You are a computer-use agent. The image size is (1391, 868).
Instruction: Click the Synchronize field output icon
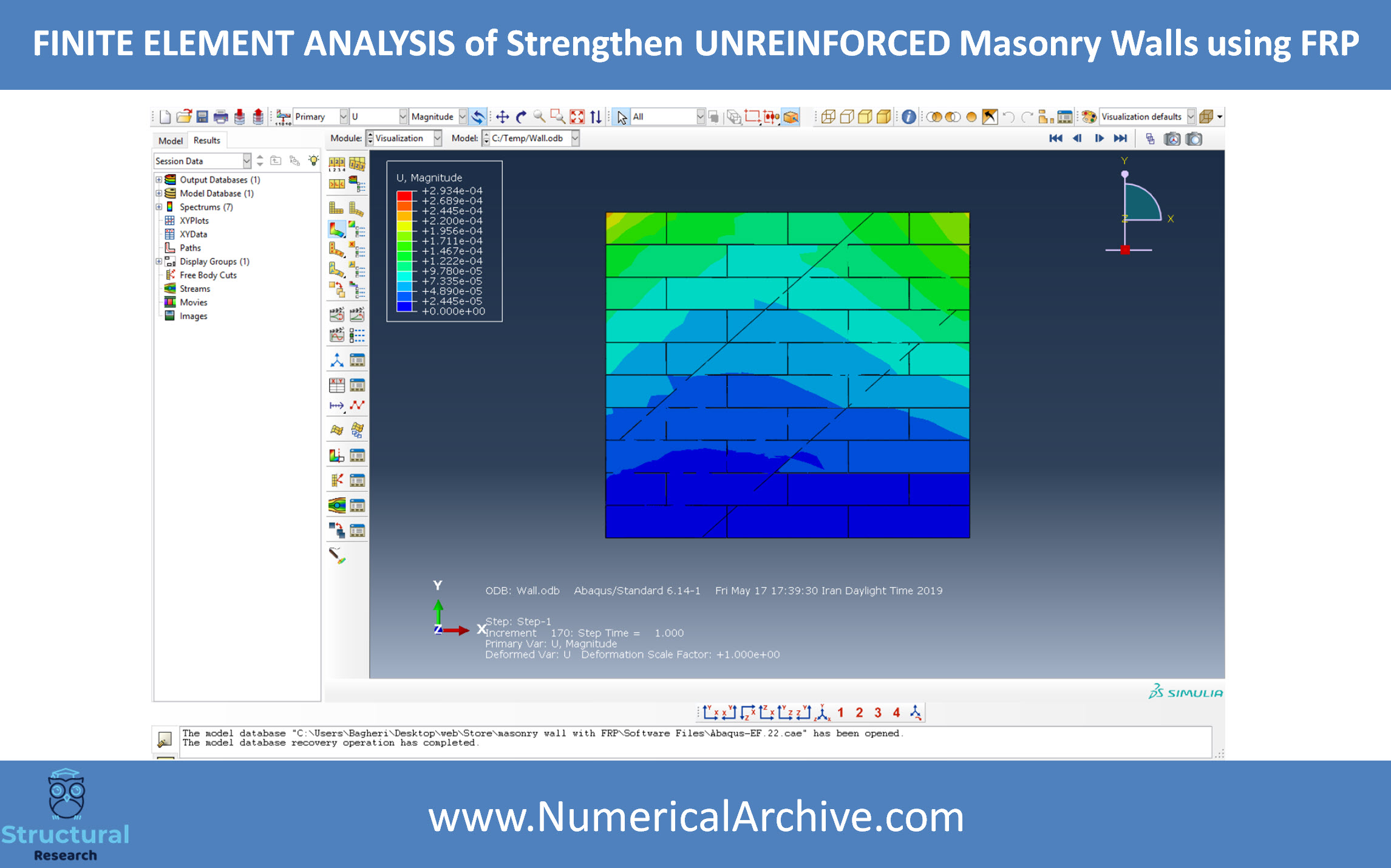(479, 117)
